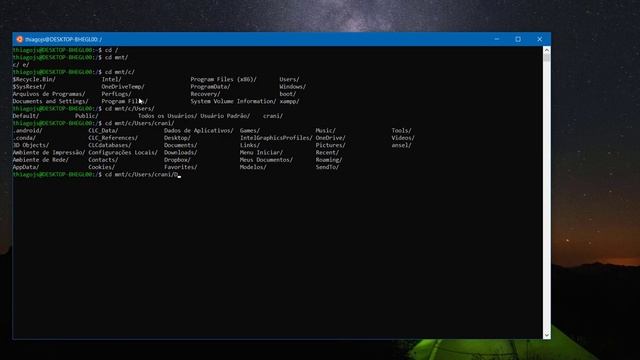Click the Ubuntu icon in the terminal title bar

(20, 39)
